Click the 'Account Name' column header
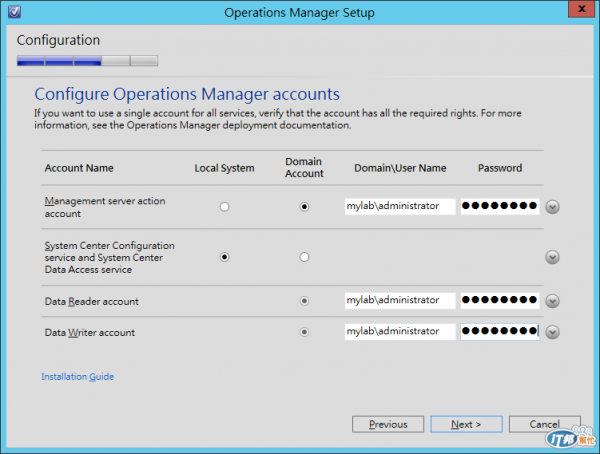 (x=79, y=168)
